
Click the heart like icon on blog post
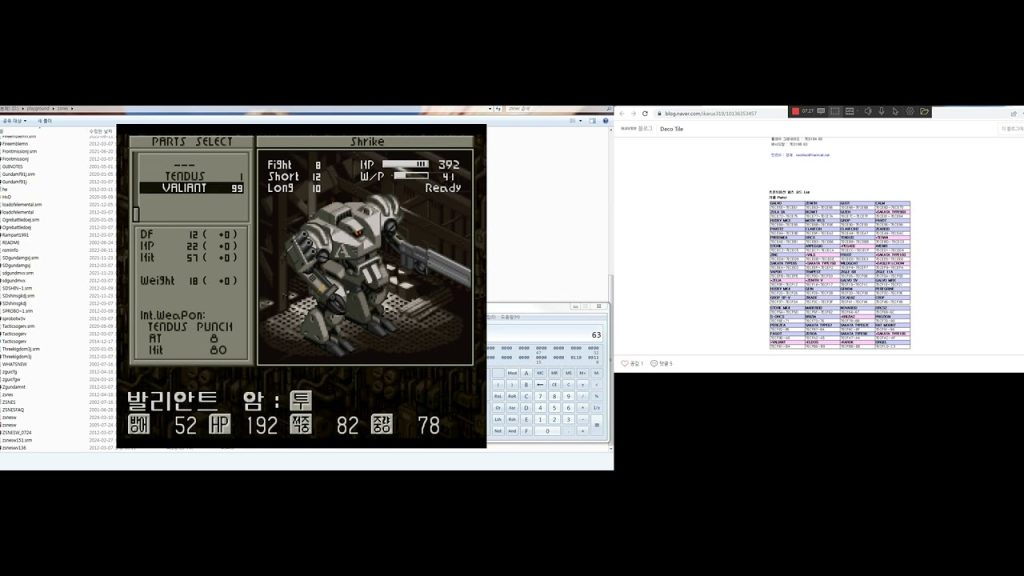626,363
